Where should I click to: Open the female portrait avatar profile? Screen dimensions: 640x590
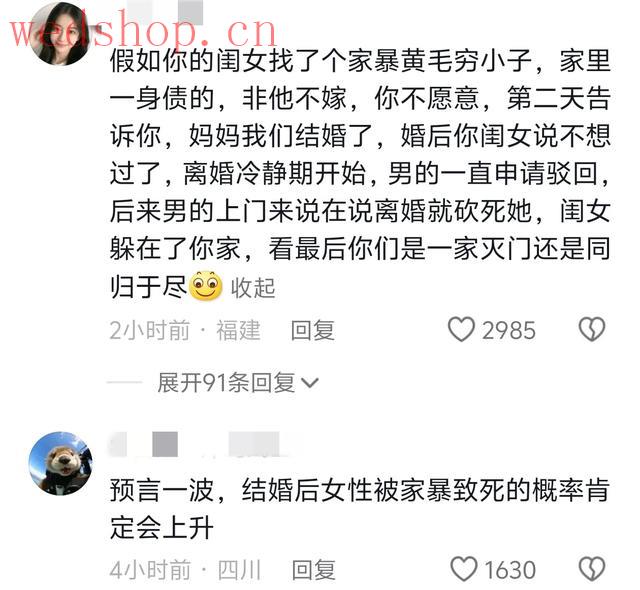61,33
